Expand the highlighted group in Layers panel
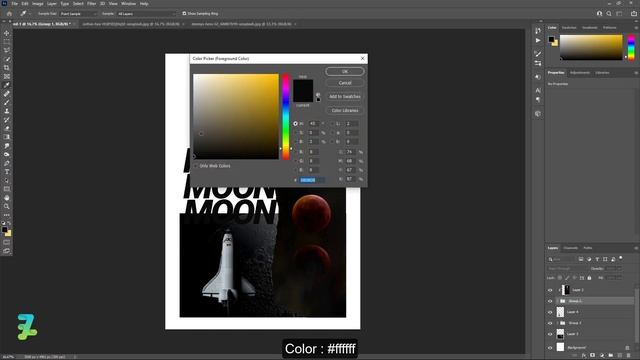The height and width of the screenshot is (360, 640). click(558, 301)
